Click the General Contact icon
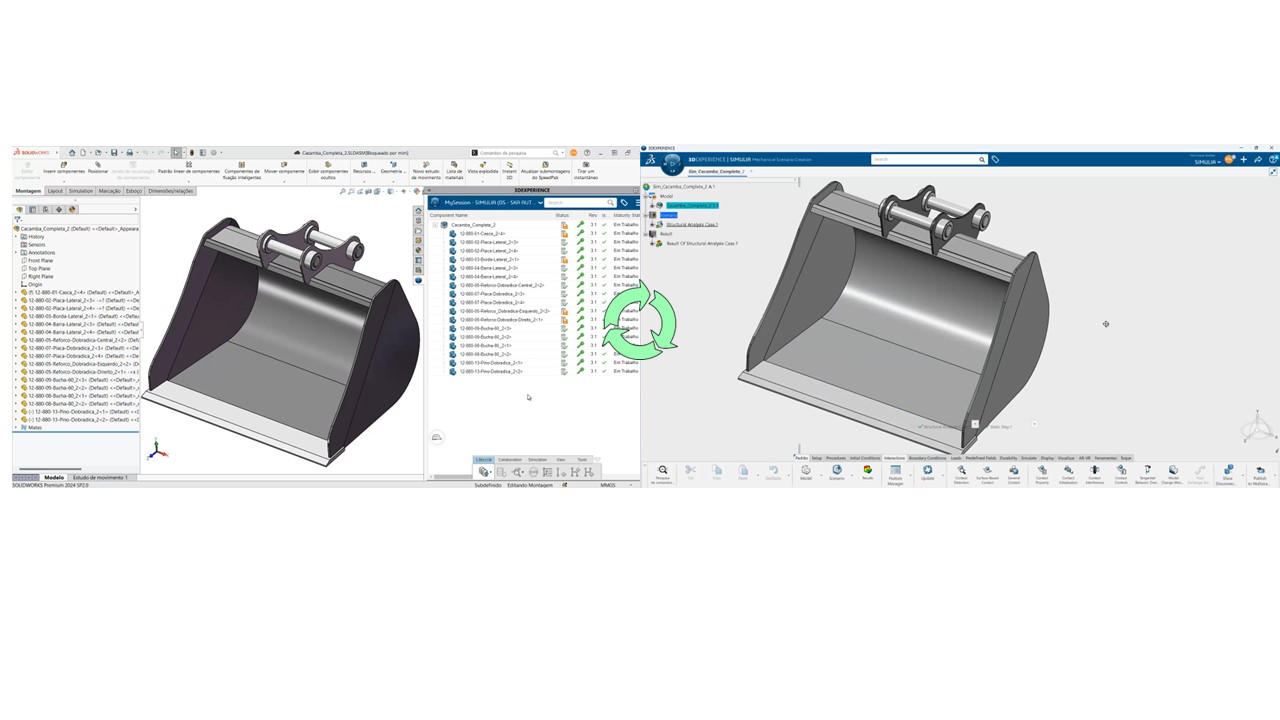The width and height of the screenshot is (1280, 720). (x=1014, y=474)
